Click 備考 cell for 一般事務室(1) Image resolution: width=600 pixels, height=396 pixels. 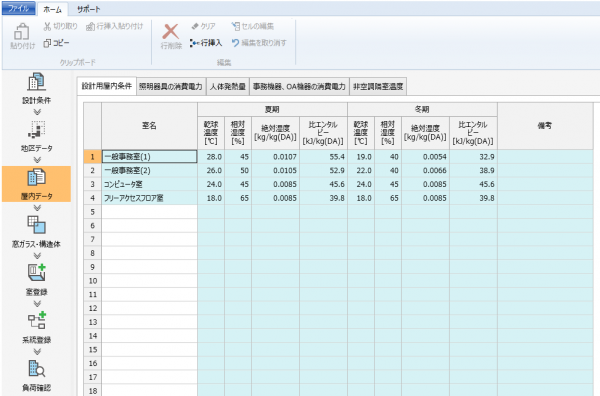[x=545, y=156]
